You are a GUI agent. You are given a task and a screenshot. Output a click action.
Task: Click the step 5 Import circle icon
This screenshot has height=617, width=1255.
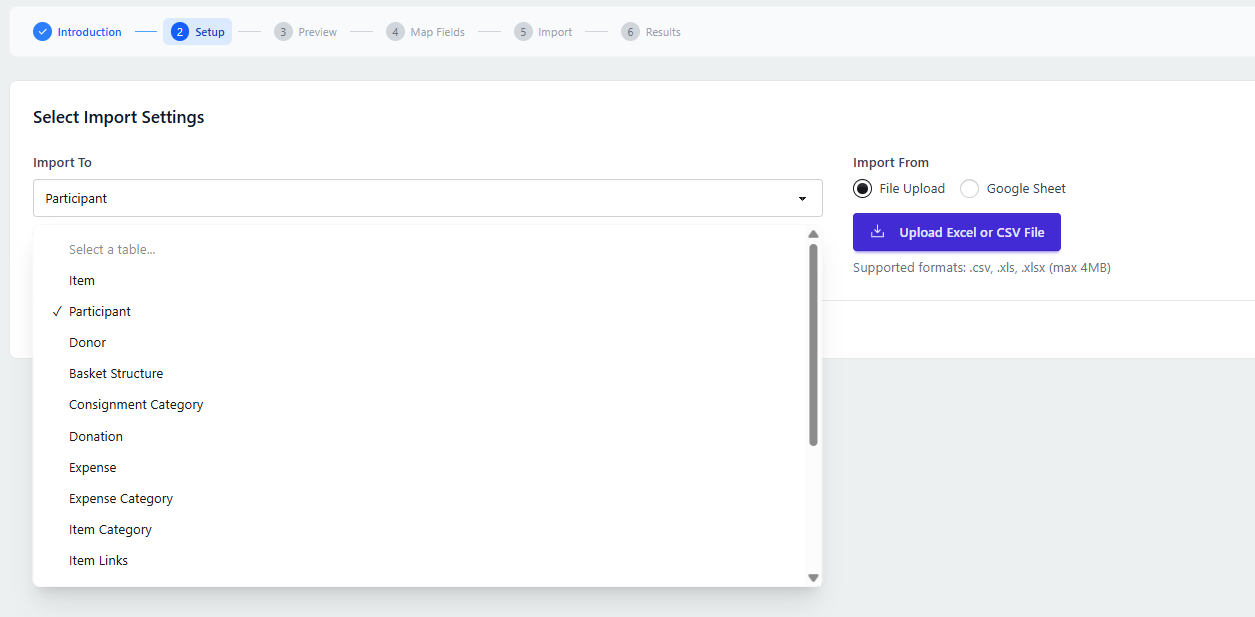(522, 31)
